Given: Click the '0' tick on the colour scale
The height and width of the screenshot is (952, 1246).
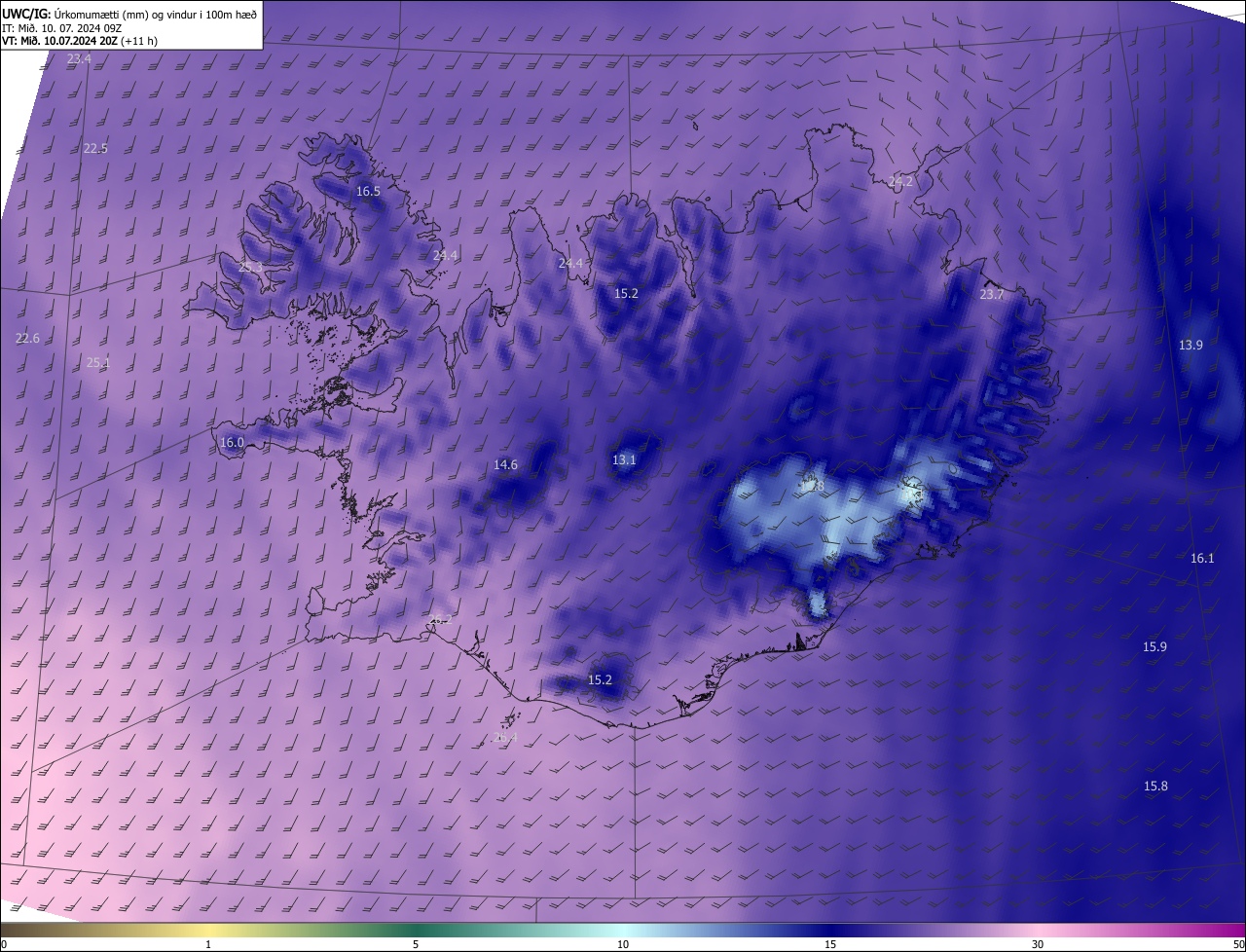Looking at the screenshot, I should coord(4,944).
